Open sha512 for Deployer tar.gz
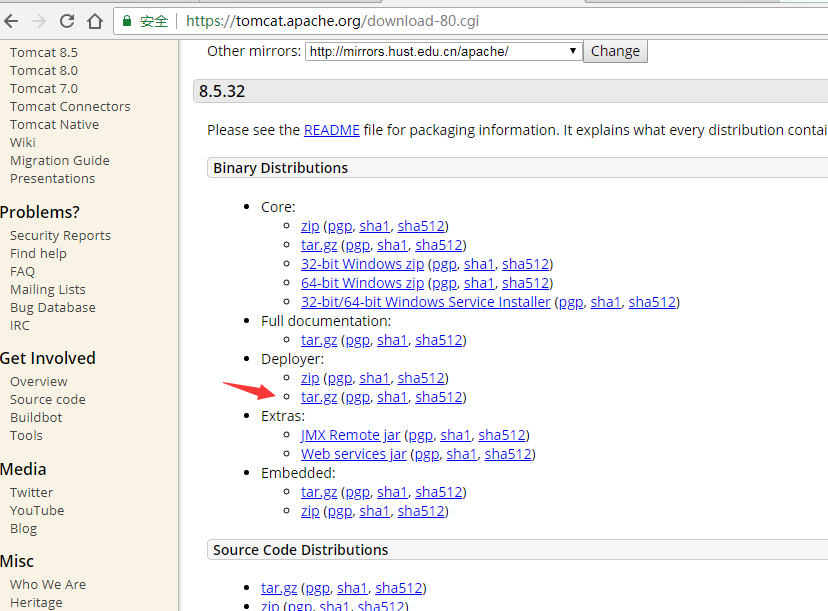This screenshot has height=611, width=828. pyautogui.click(x=439, y=397)
